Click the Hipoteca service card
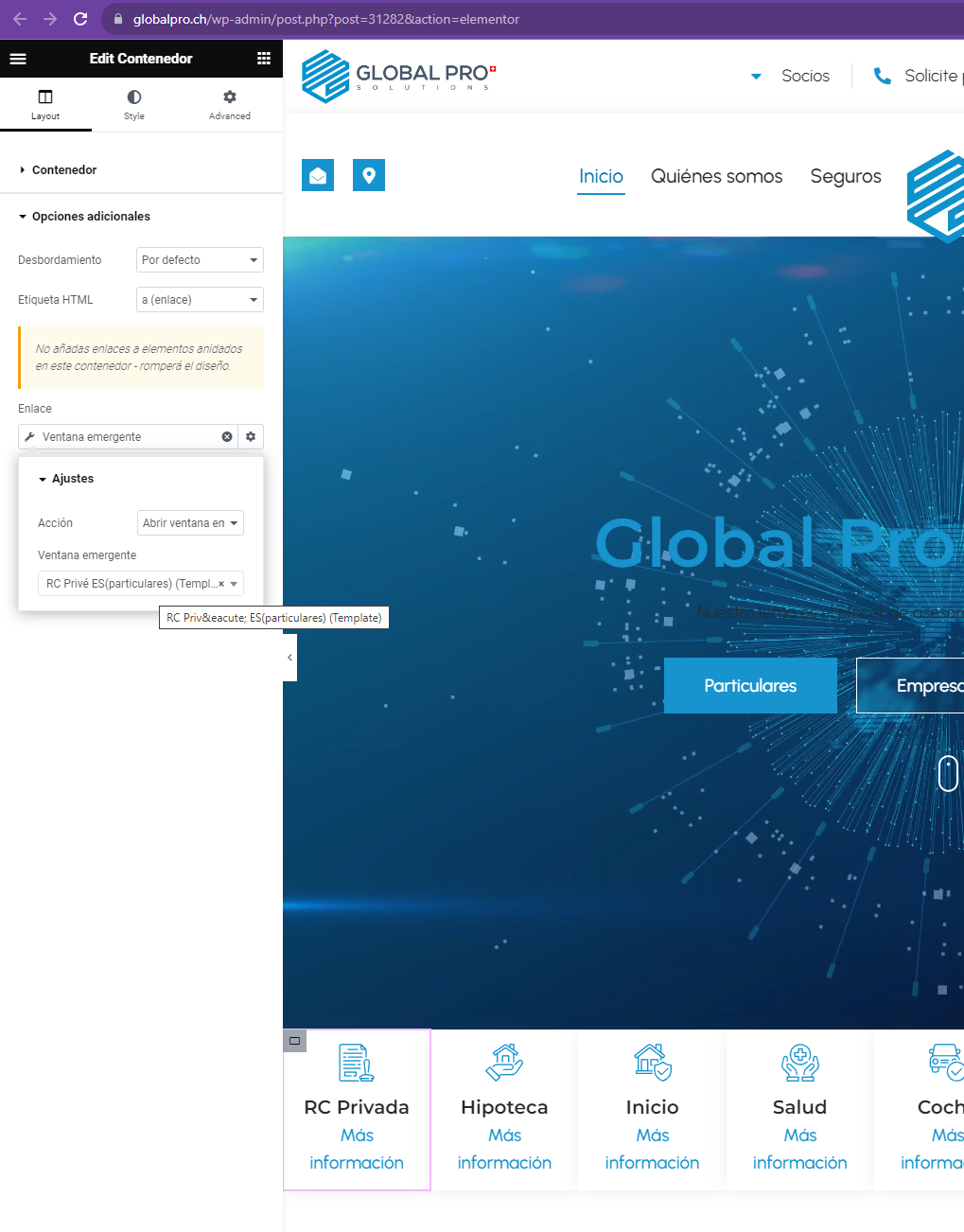Screen dimensions: 964x1232 pos(504,1109)
